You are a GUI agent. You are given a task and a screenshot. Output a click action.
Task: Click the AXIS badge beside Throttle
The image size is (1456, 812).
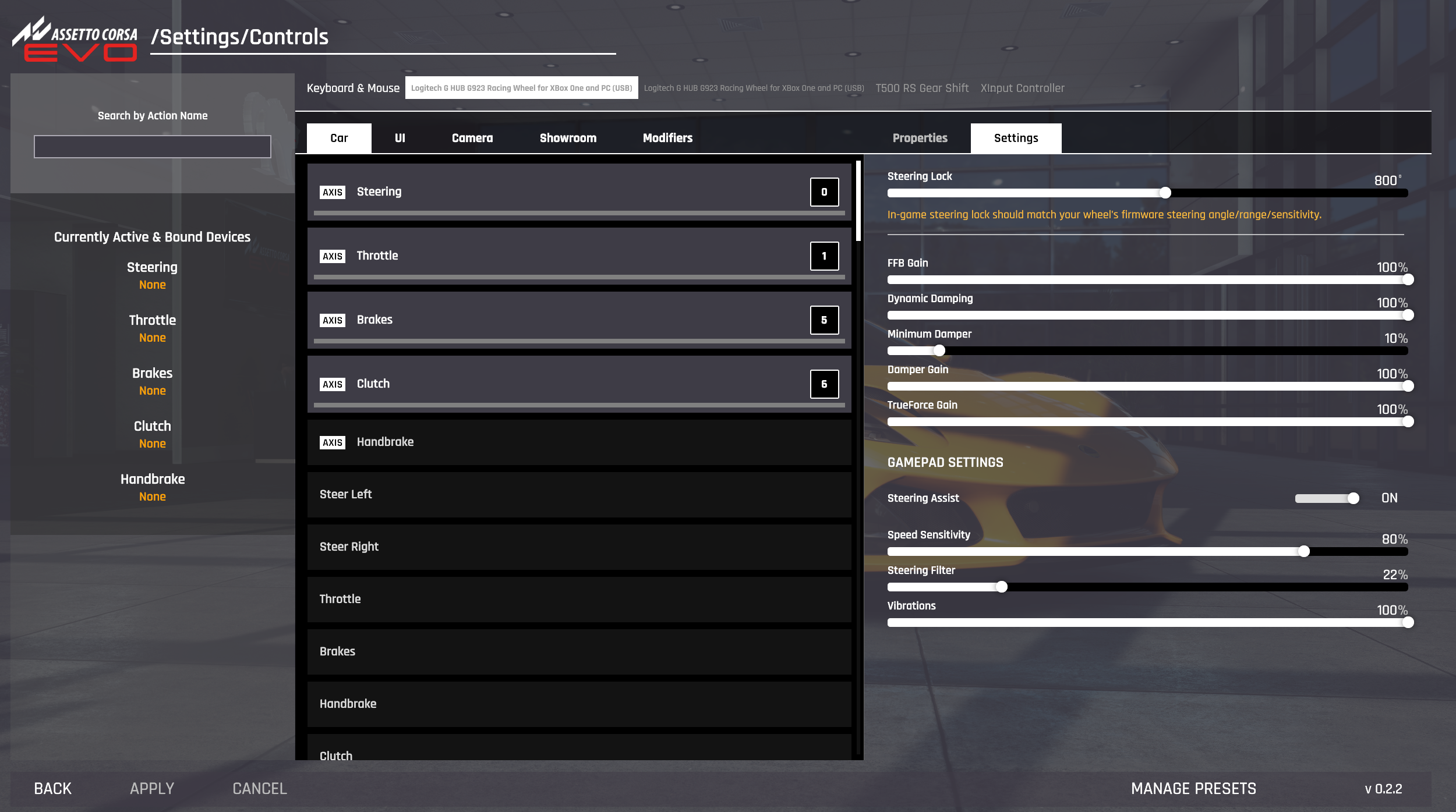click(x=331, y=255)
